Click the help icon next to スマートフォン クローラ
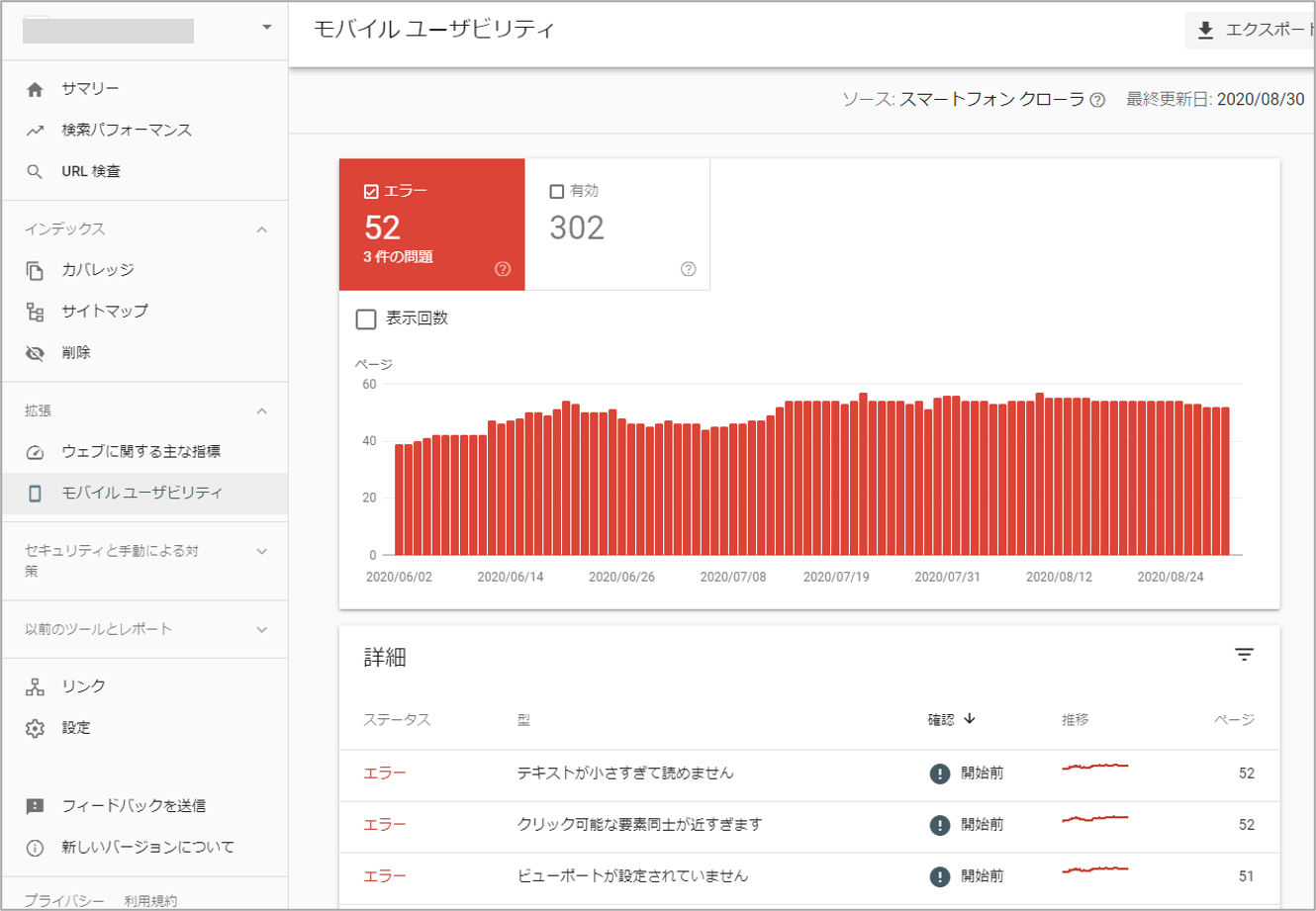1316x911 pixels. click(x=1097, y=100)
